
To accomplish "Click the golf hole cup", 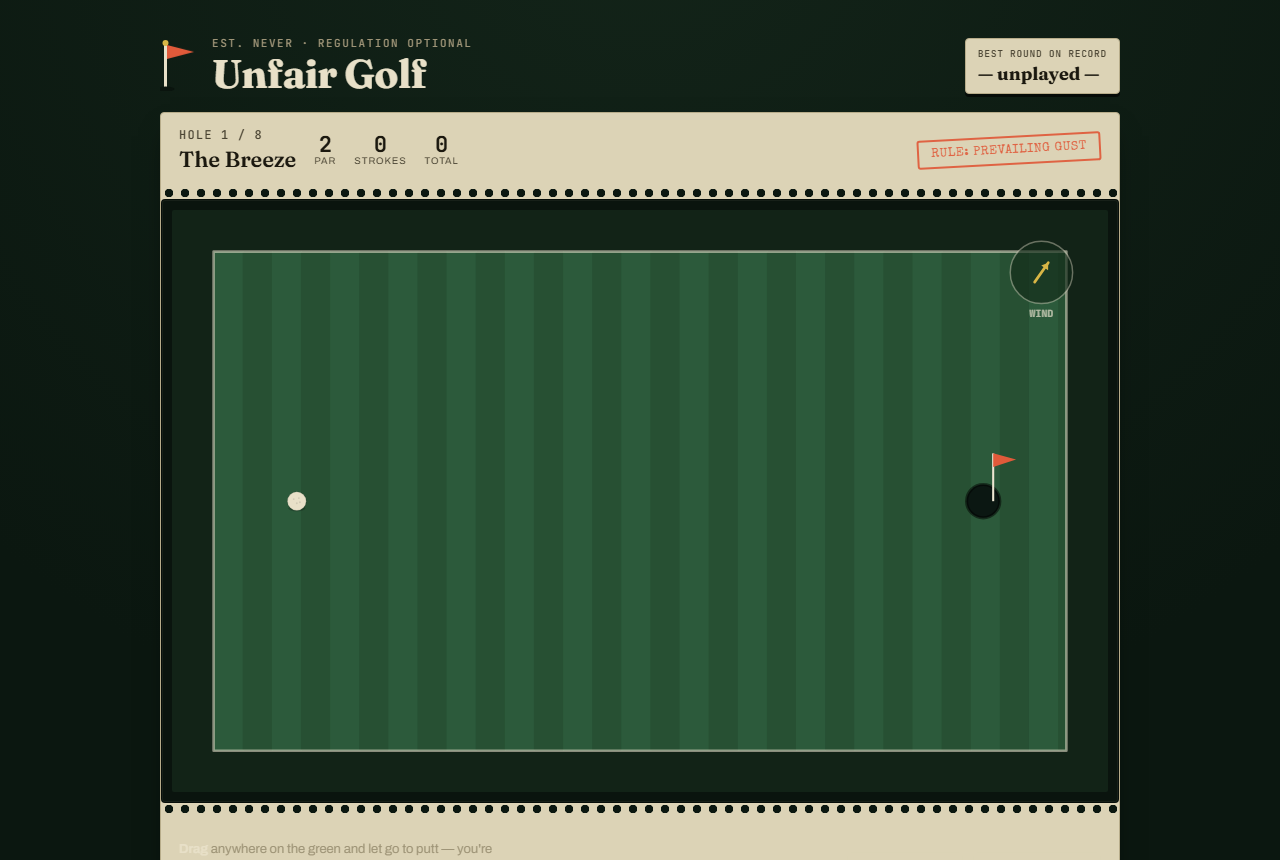I will tap(983, 501).
